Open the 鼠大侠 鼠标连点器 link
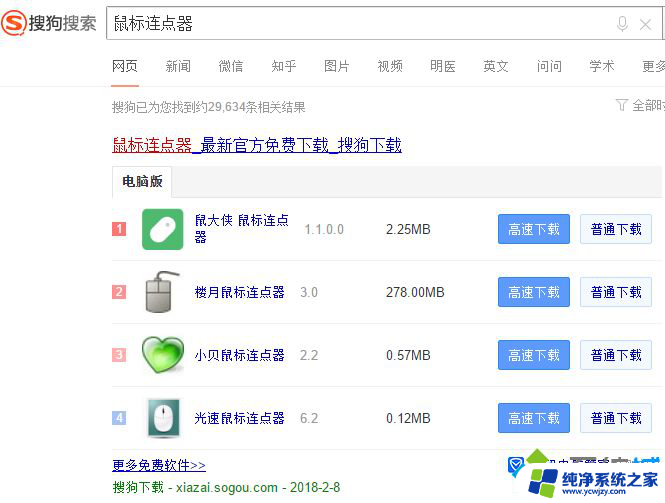 [242, 228]
